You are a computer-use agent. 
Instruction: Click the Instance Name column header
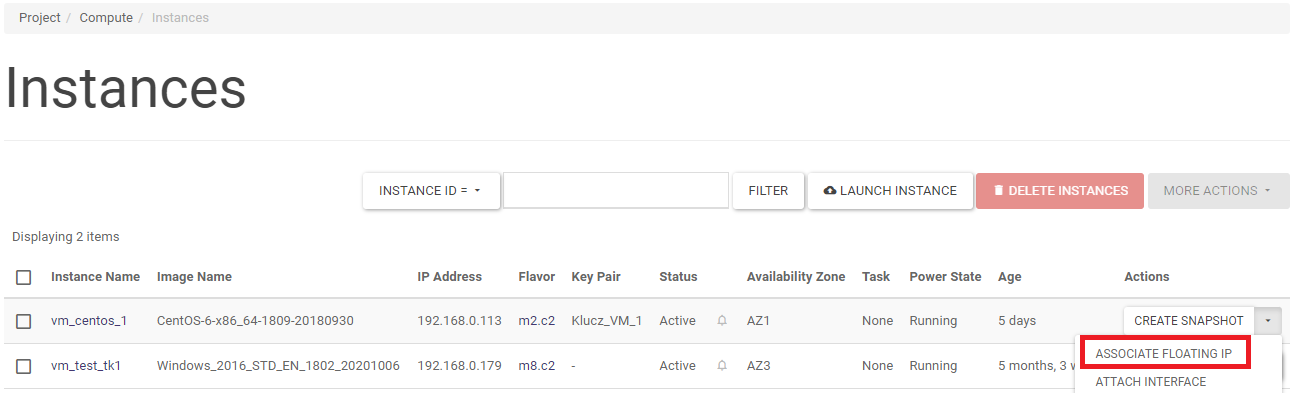(x=95, y=277)
